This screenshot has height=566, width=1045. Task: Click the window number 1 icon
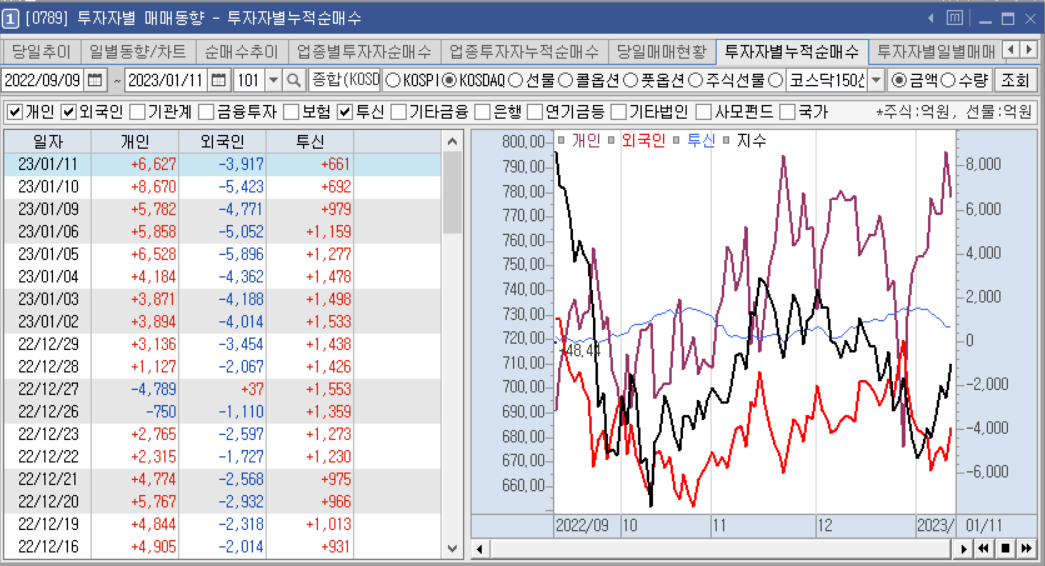click(x=10, y=19)
